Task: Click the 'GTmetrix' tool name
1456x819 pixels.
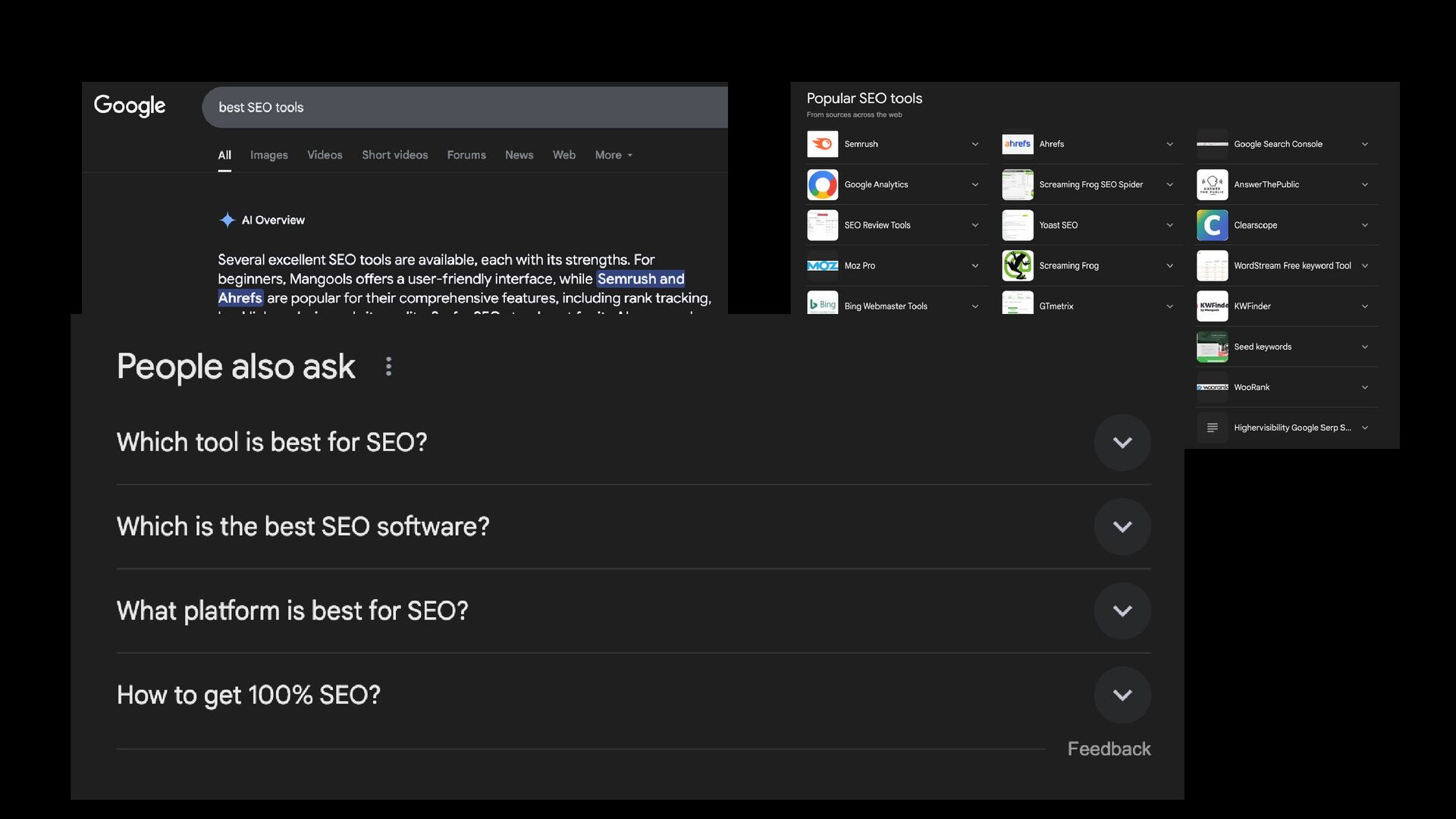Action: pyautogui.click(x=1056, y=306)
